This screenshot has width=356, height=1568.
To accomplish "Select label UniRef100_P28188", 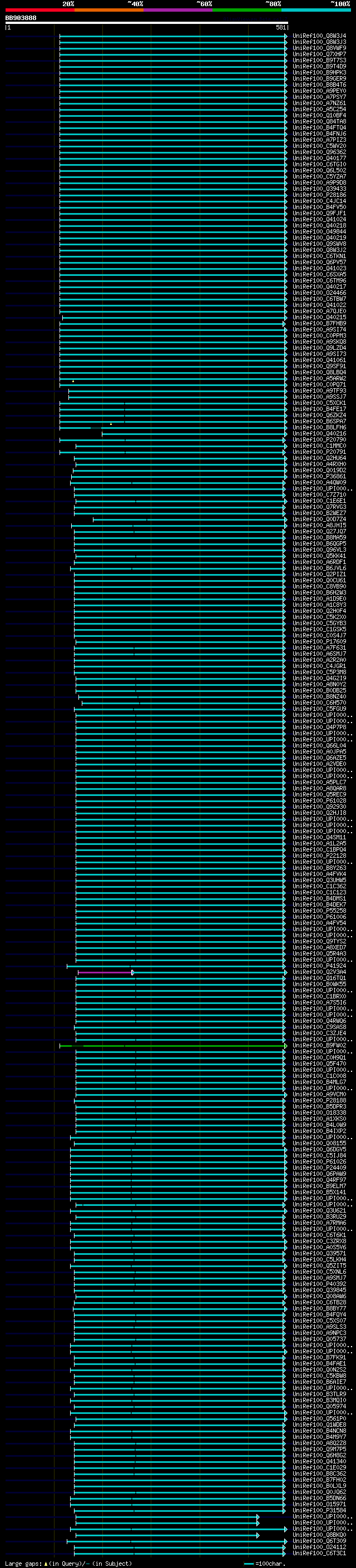I will 319,1101.
